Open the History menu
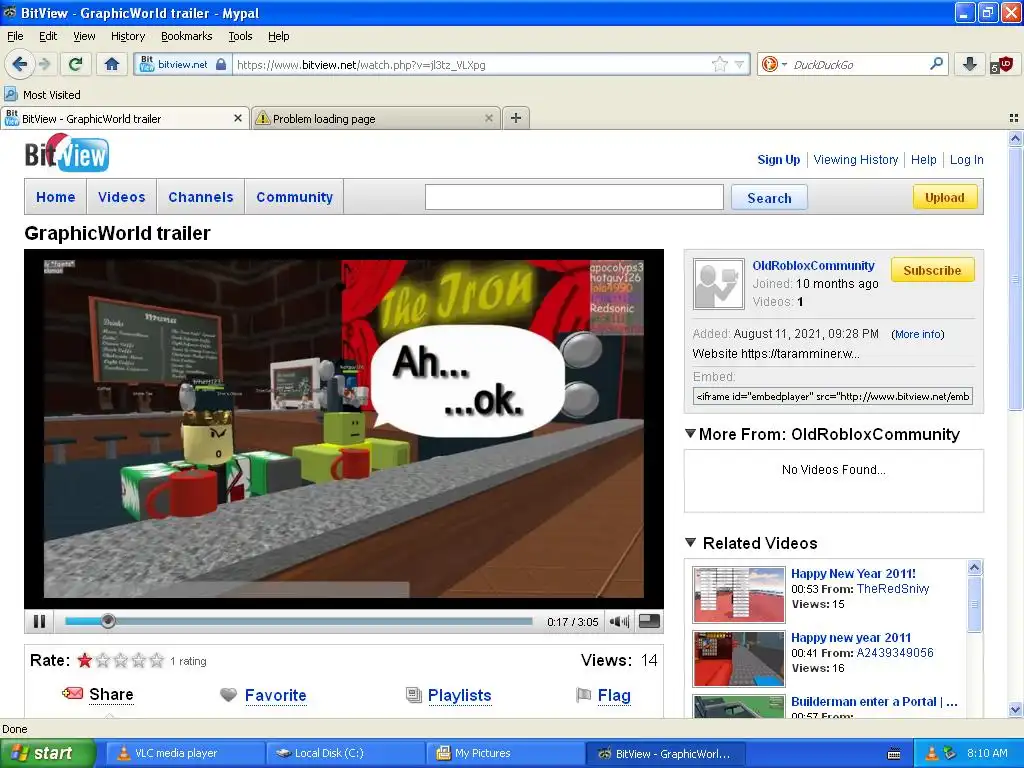The width and height of the screenshot is (1024, 768). (x=127, y=36)
